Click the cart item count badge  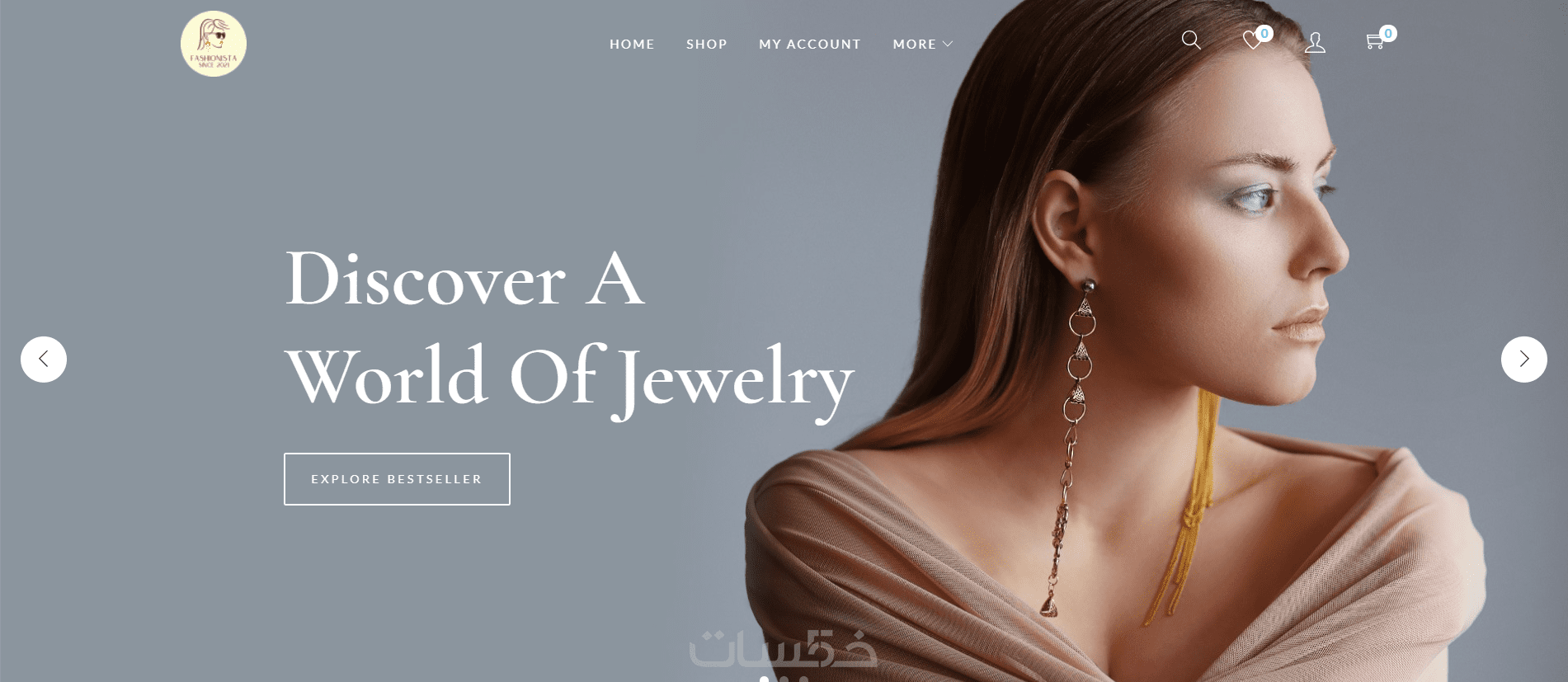1388,34
